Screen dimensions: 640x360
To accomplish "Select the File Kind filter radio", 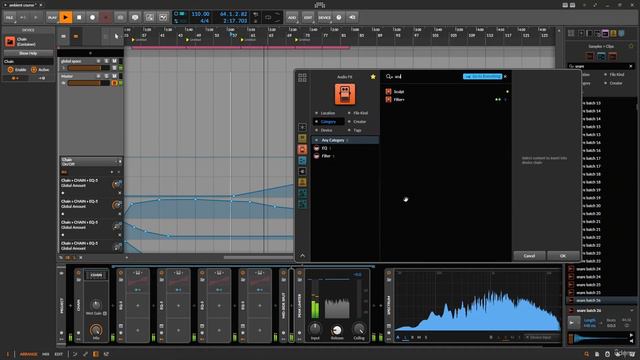I will pos(358,113).
